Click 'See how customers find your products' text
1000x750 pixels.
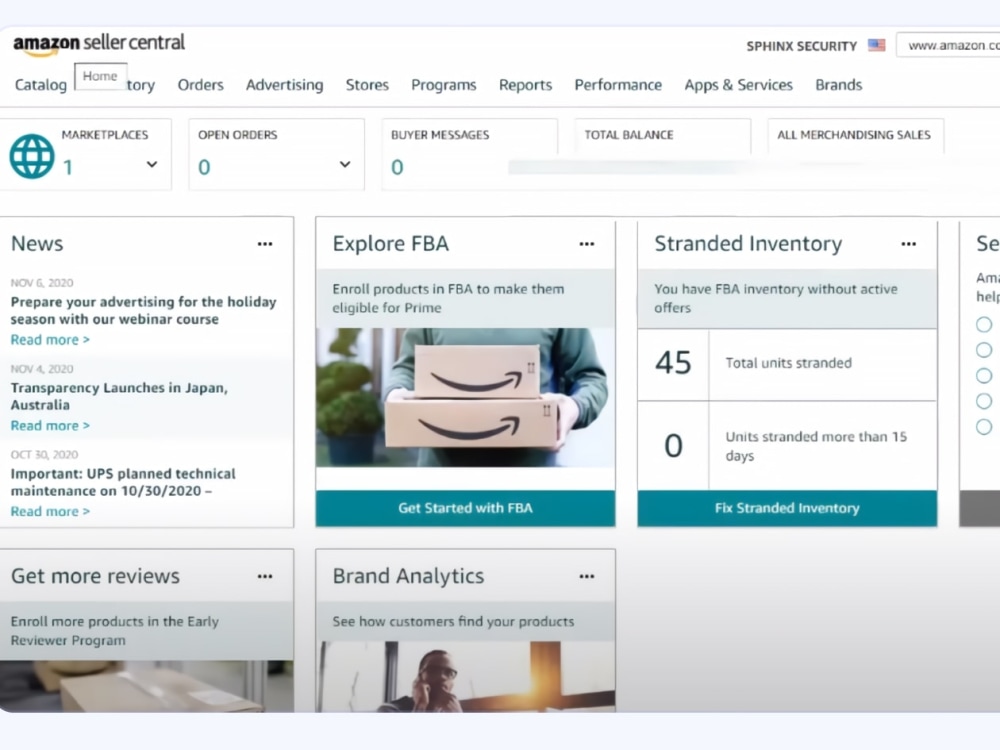pyautogui.click(x=453, y=621)
